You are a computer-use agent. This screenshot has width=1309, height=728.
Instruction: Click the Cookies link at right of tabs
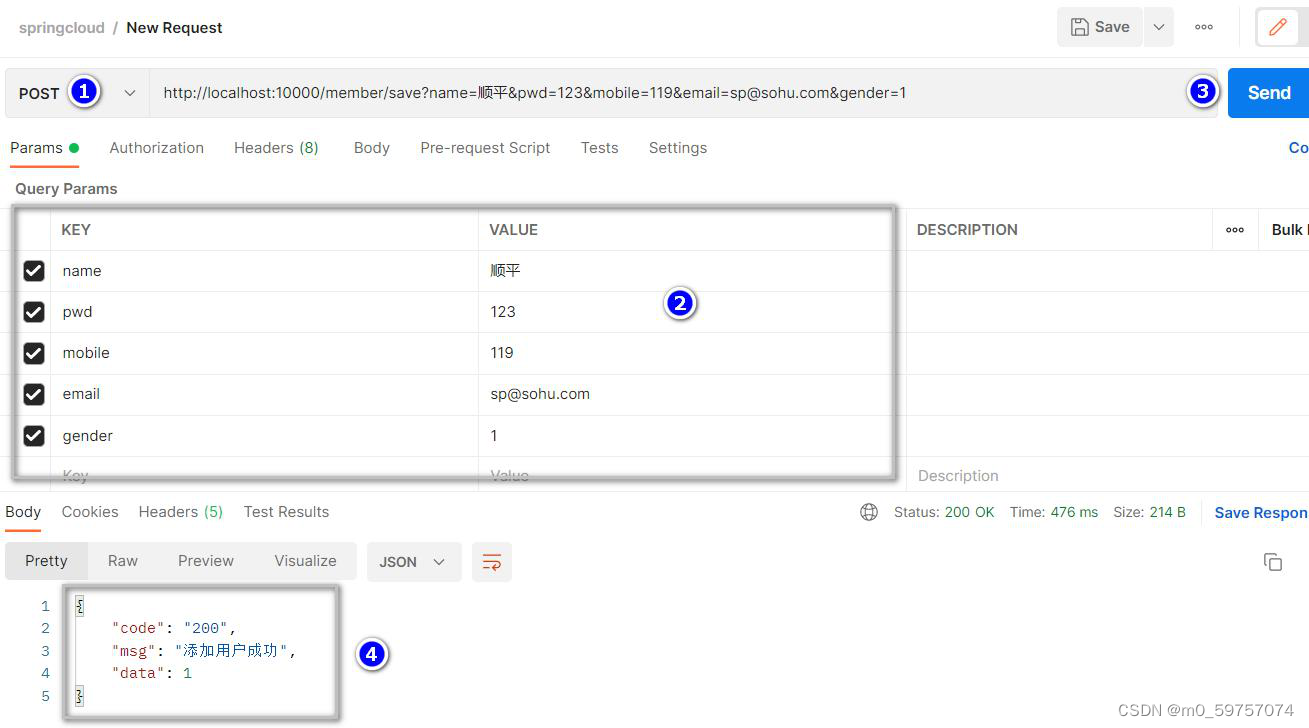(1298, 148)
